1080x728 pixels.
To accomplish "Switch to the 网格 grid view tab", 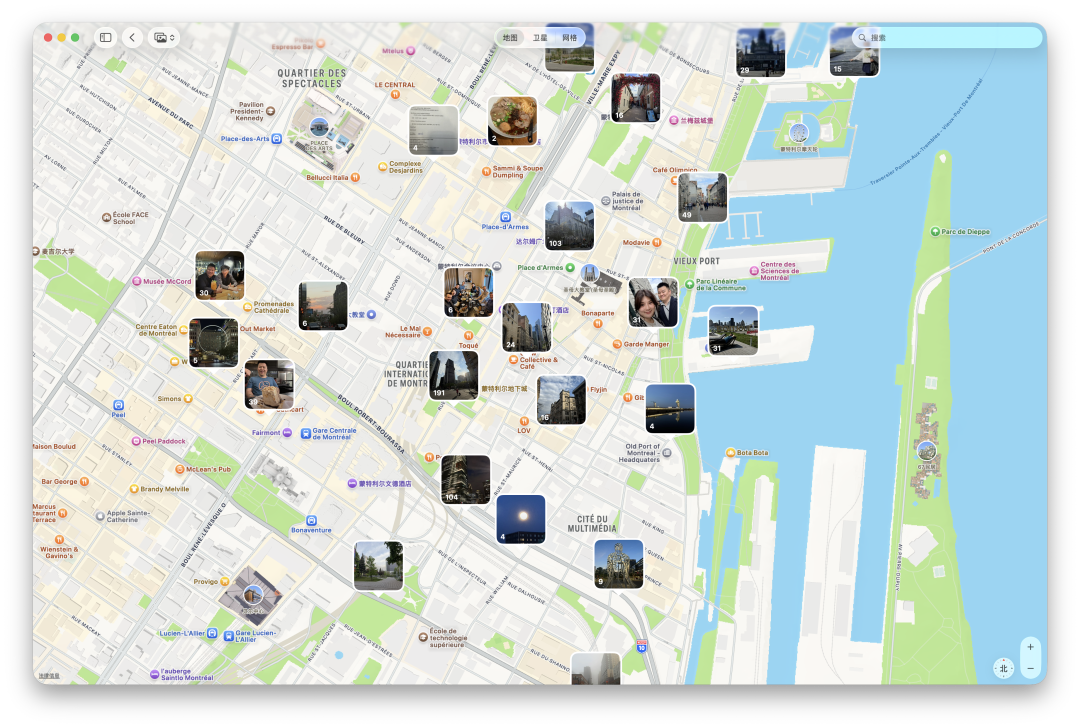I will point(570,38).
